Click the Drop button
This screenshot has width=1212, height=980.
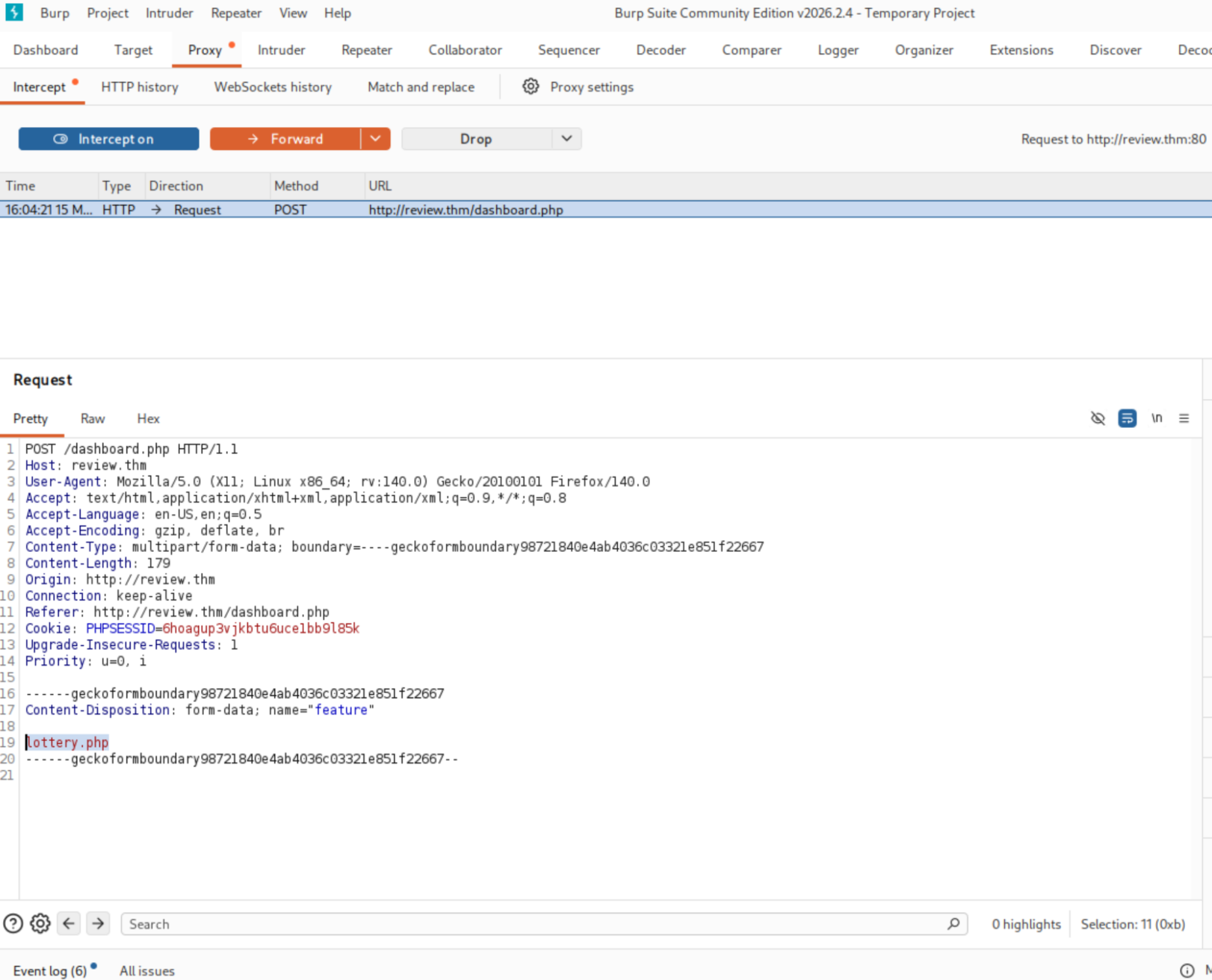click(x=477, y=139)
